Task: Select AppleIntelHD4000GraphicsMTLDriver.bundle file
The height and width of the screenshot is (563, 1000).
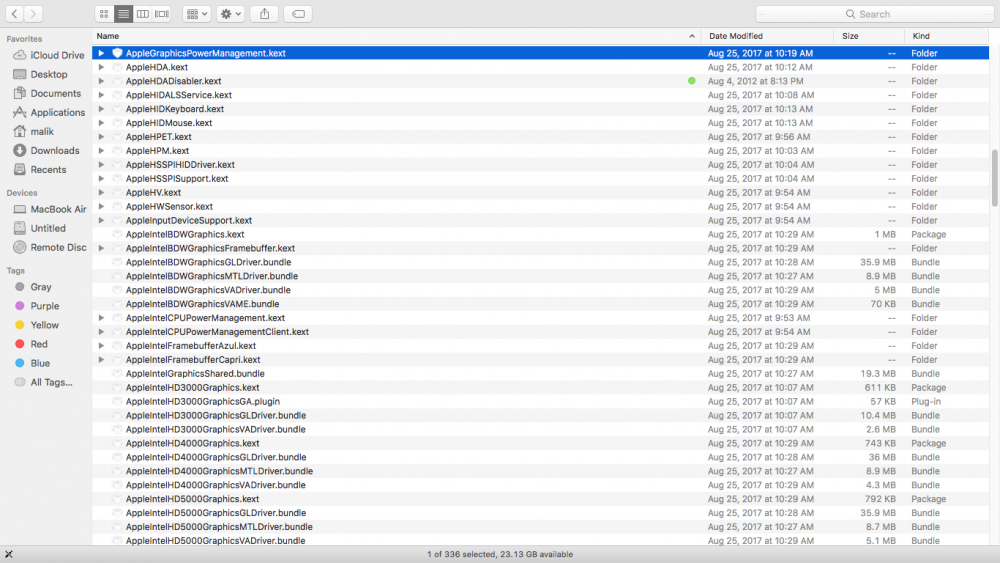Action: [541, 471]
